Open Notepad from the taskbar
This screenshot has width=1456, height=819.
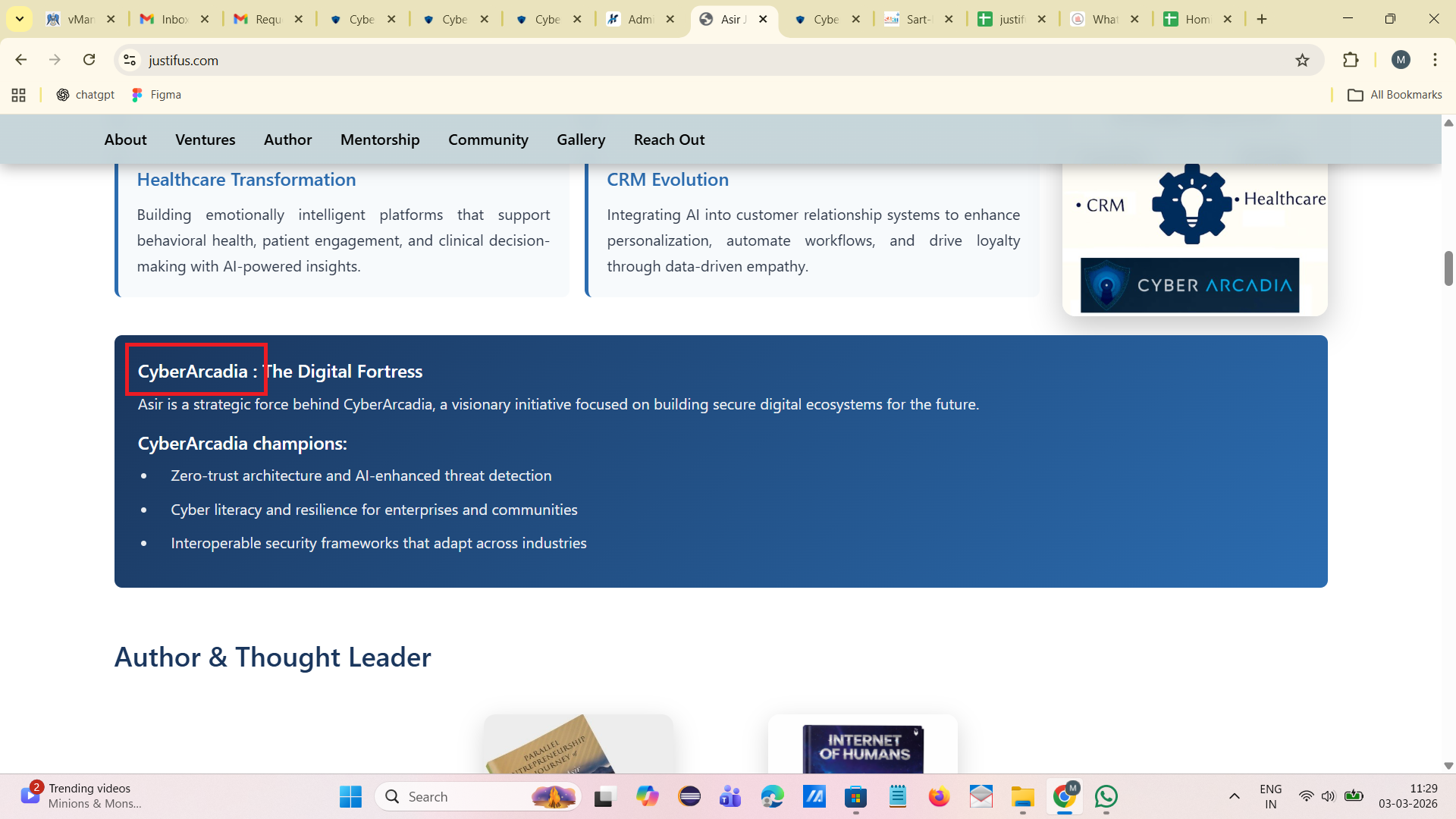pyautogui.click(x=897, y=796)
